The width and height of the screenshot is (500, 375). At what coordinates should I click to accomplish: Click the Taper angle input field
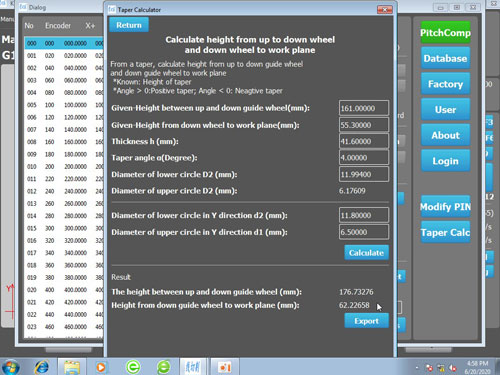(364, 157)
